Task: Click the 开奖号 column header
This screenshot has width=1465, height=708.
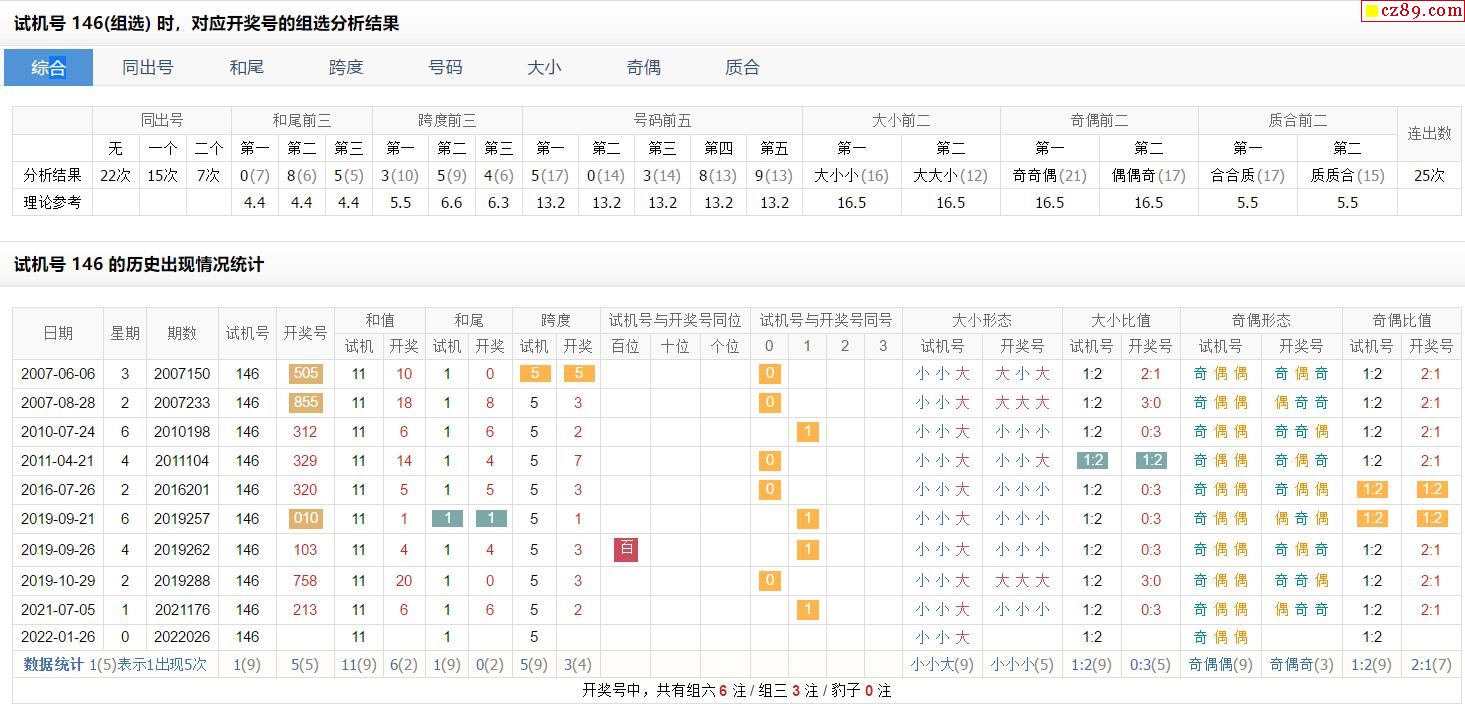Action: 305,333
